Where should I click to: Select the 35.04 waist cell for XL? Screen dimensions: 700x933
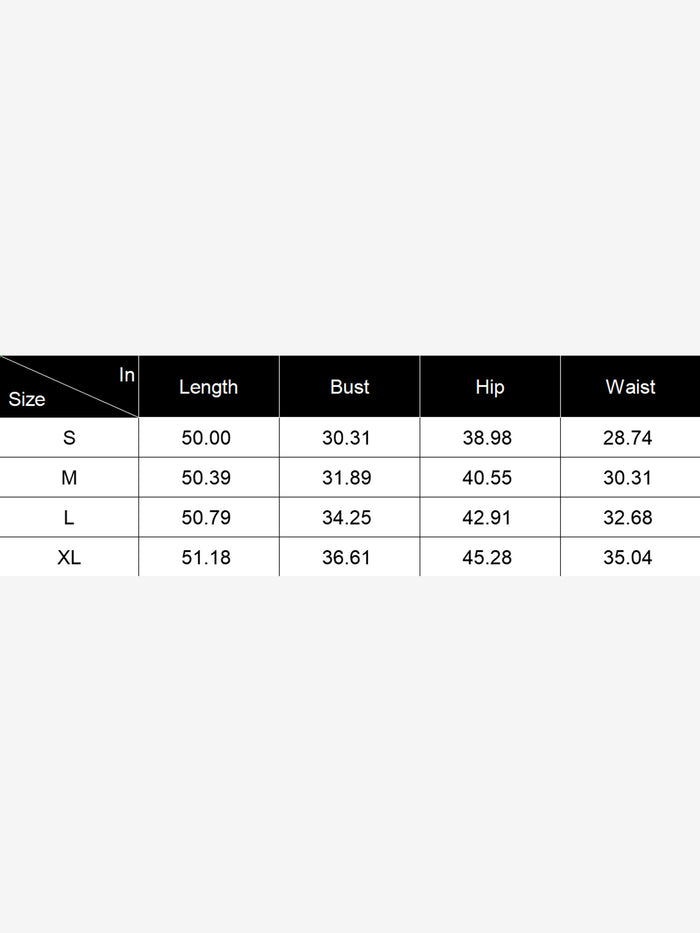point(628,557)
